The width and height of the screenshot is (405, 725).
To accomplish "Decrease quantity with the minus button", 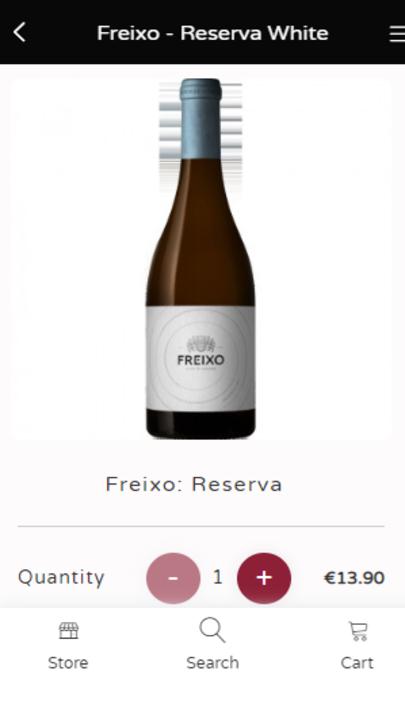I will tap(173, 578).
